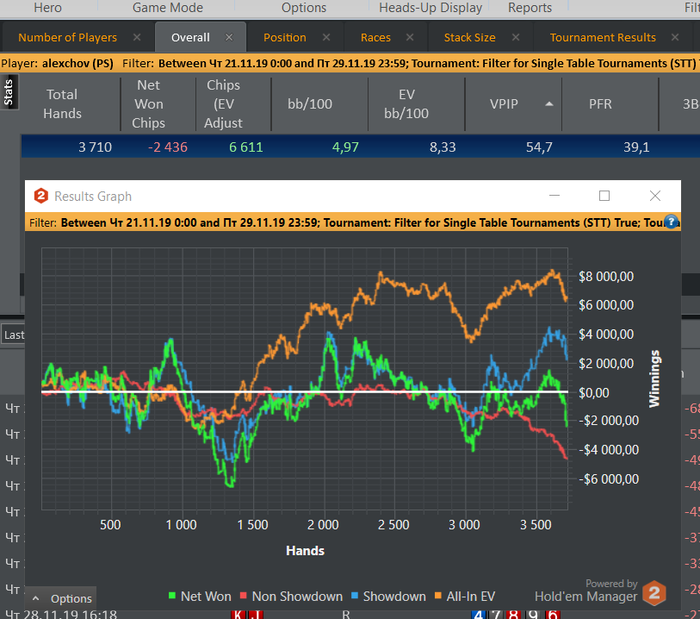Minimize the Results Graph window
This screenshot has height=619, width=700.
click(554, 195)
